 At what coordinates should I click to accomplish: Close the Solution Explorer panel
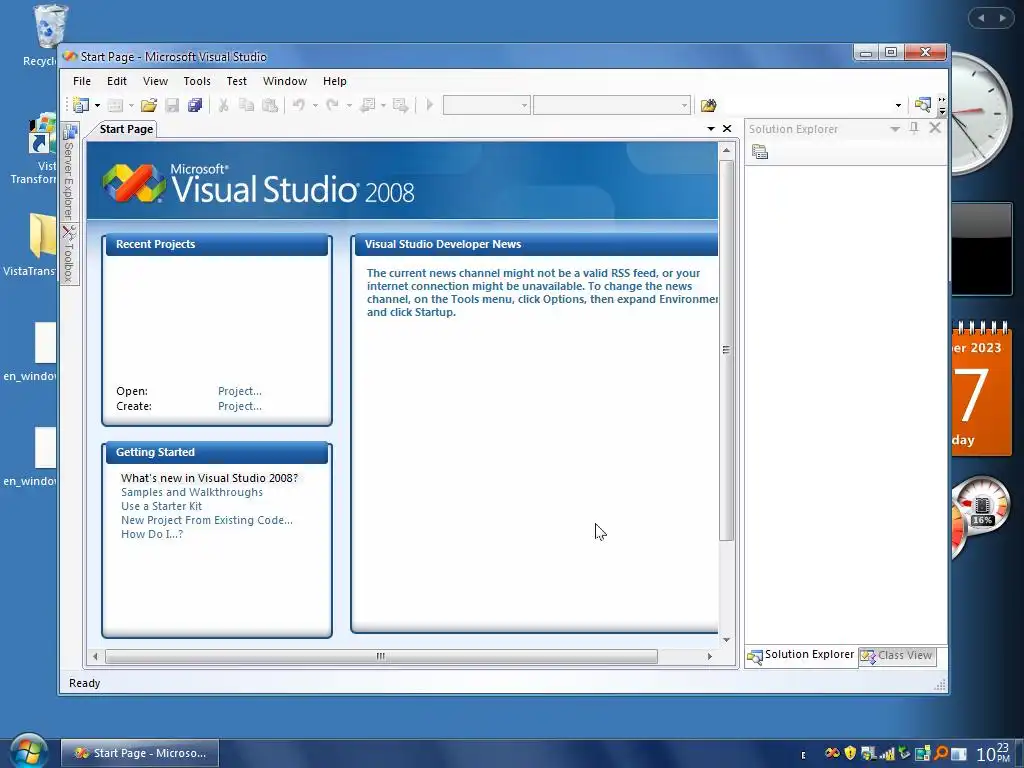935,128
